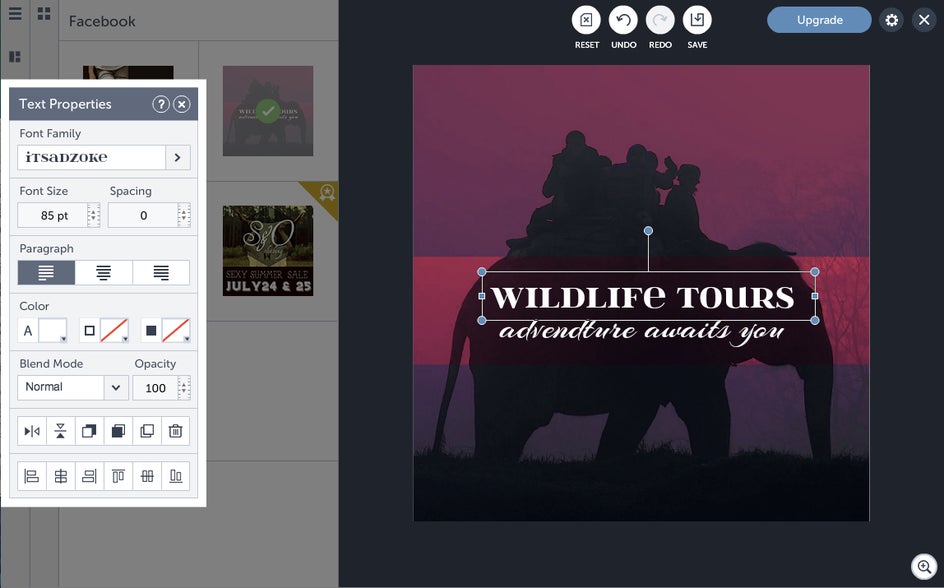Click the flip horizontal icon

coord(32,431)
